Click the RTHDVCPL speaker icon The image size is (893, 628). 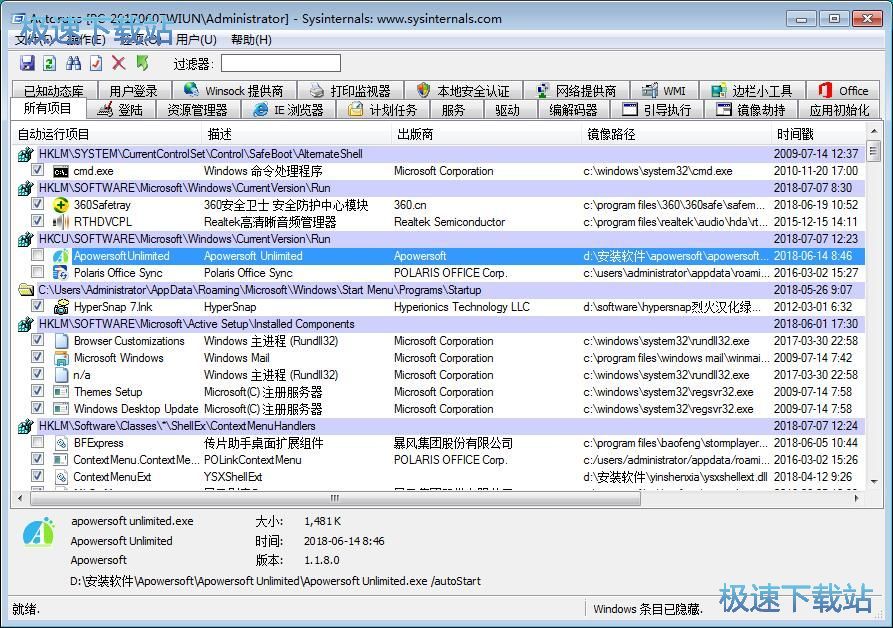point(61,222)
